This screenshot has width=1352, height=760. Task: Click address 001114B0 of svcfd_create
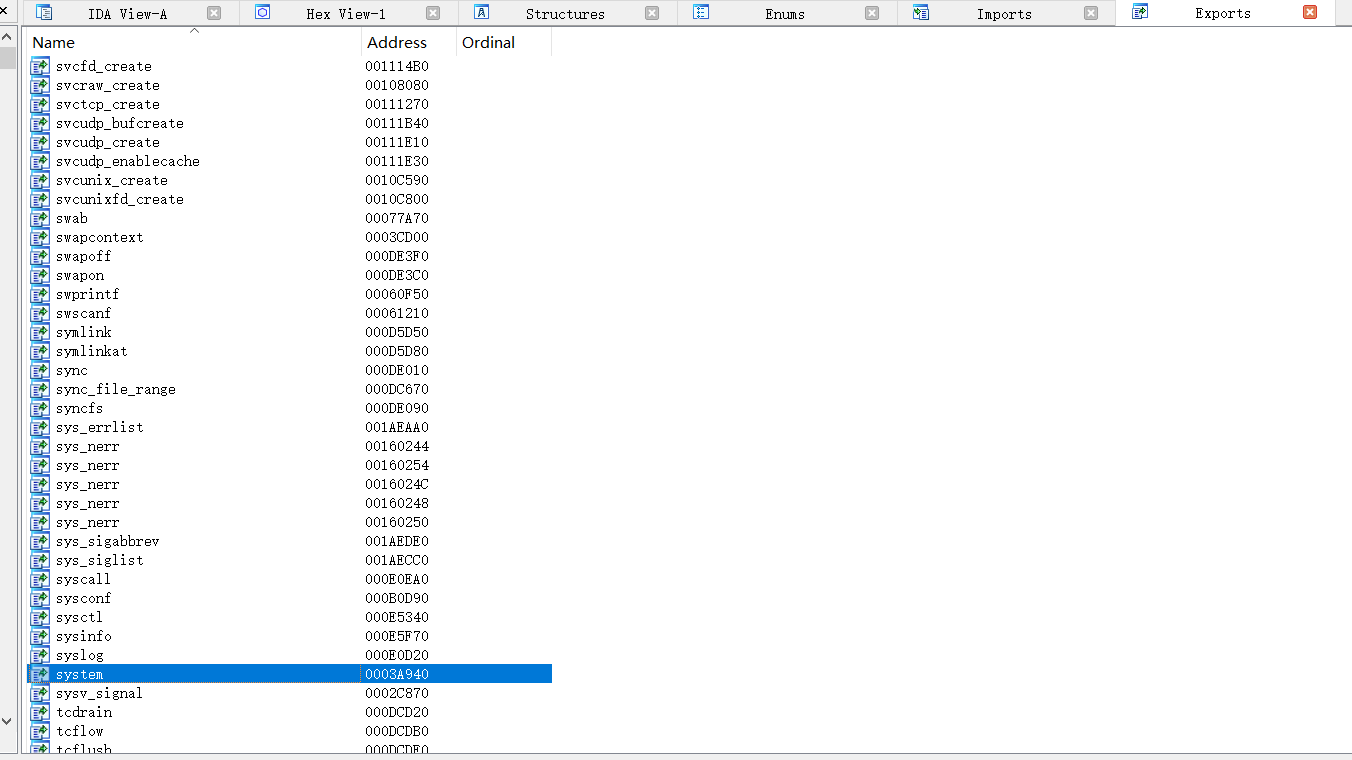point(396,66)
